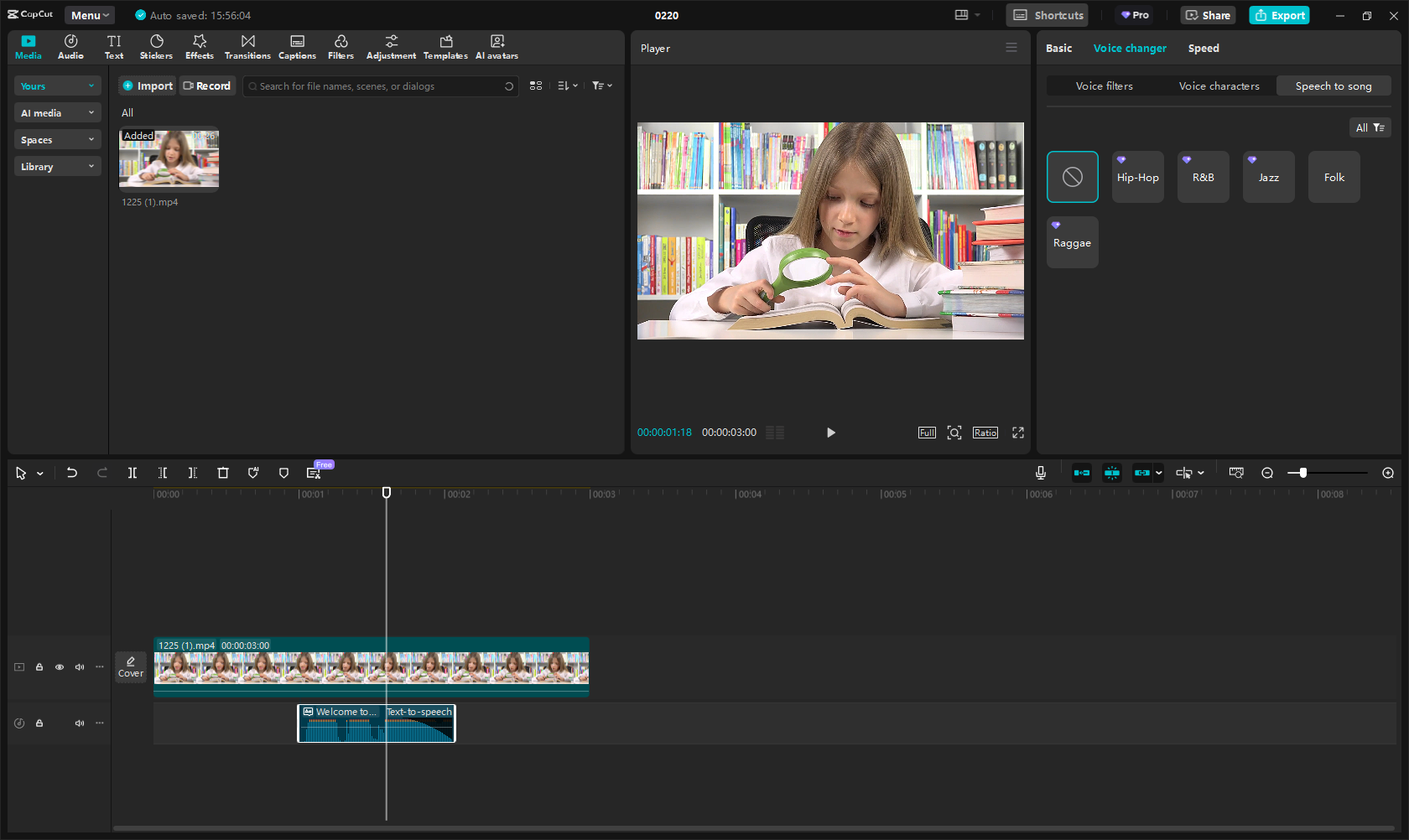Click the Export button
Image resolution: width=1409 pixels, height=840 pixels.
click(1278, 14)
